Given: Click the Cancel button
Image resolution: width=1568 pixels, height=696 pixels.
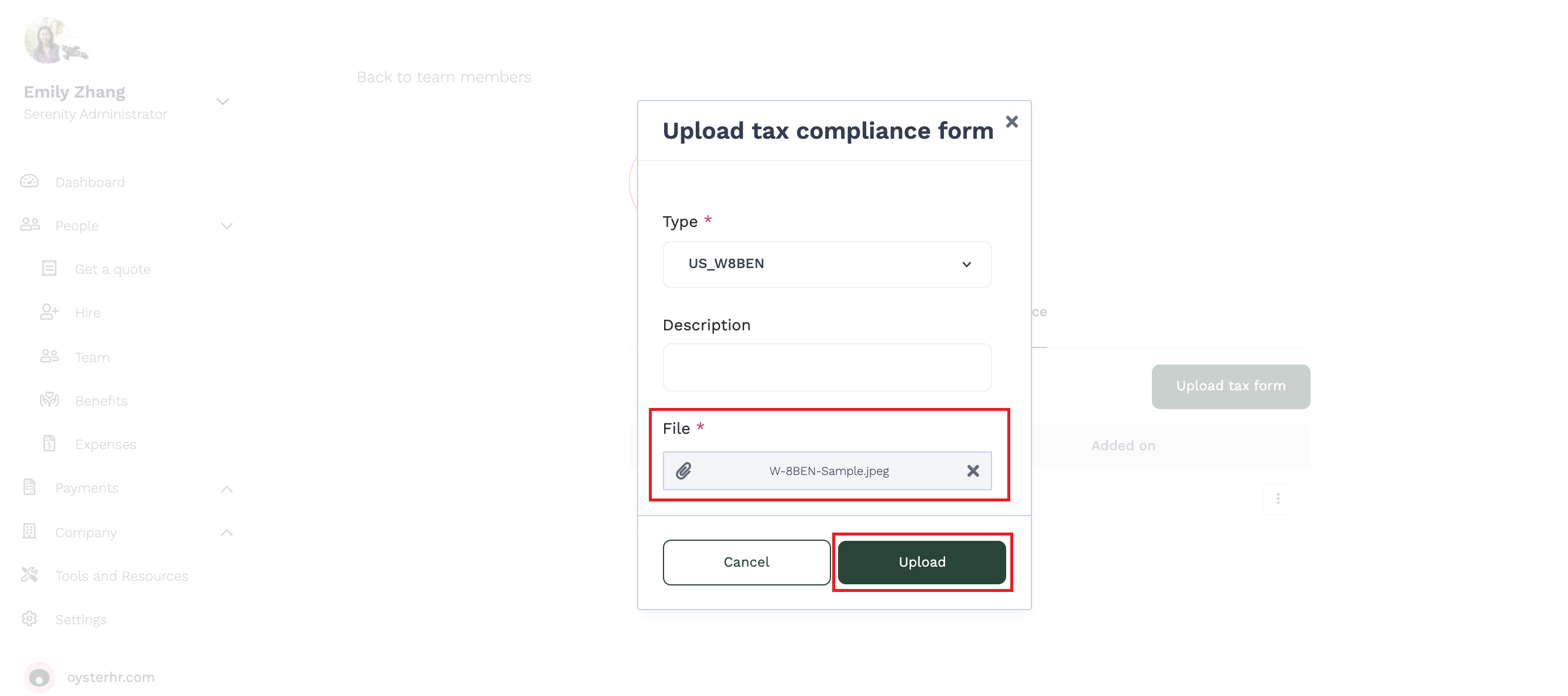Looking at the screenshot, I should point(746,562).
